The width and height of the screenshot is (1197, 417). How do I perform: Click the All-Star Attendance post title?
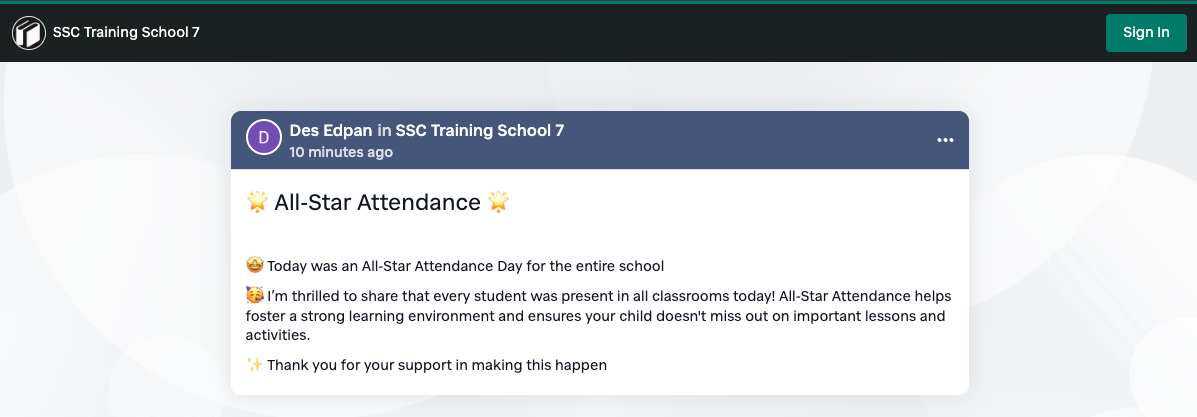click(377, 202)
